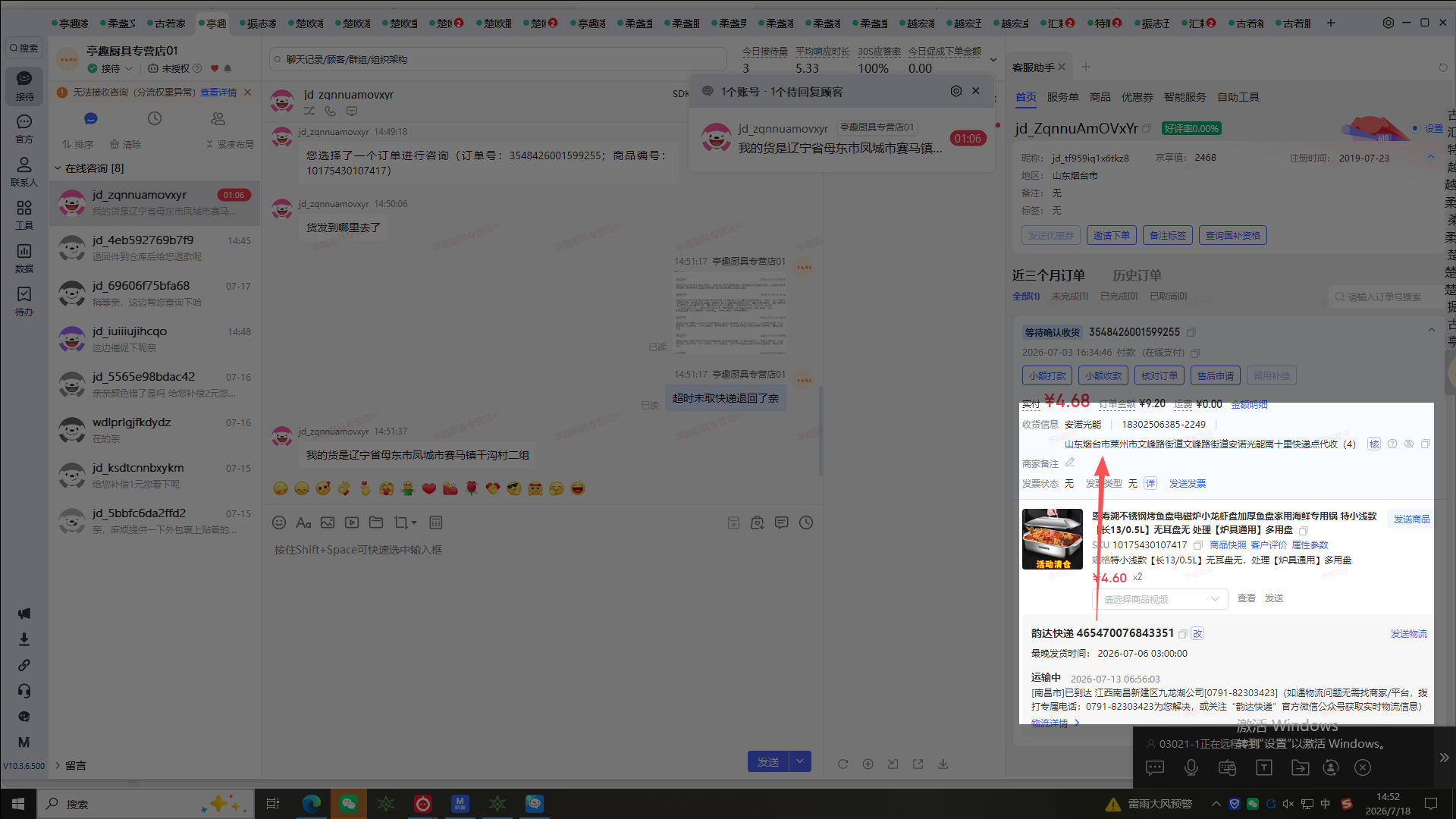Switch to the 智能服务 tab
Image resolution: width=1456 pixels, height=819 pixels.
click(1185, 97)
